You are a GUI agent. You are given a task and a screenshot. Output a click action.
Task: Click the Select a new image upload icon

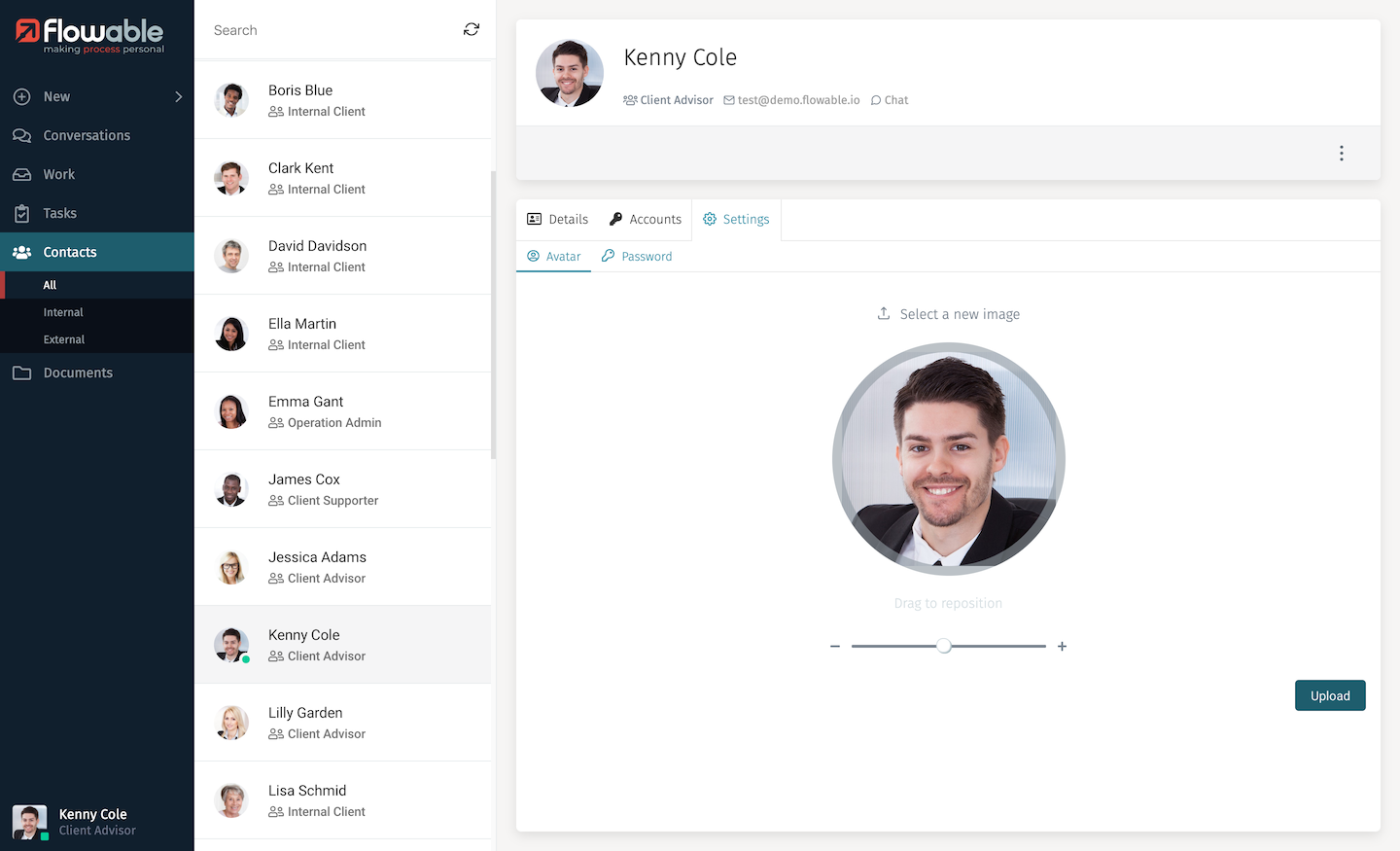[883, 313]
